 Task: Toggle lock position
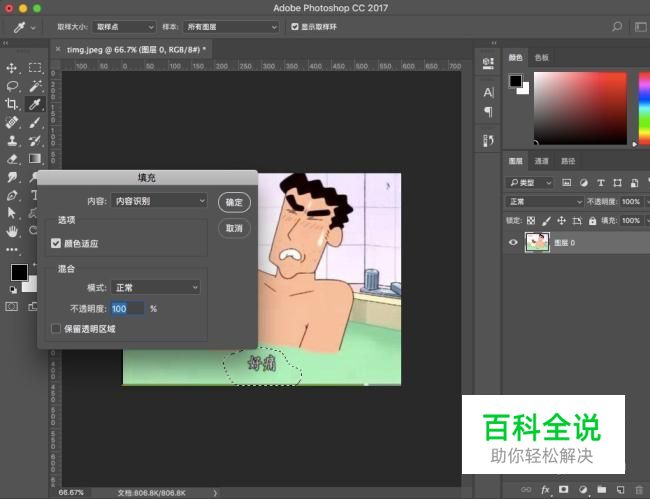tap(561, 220)
